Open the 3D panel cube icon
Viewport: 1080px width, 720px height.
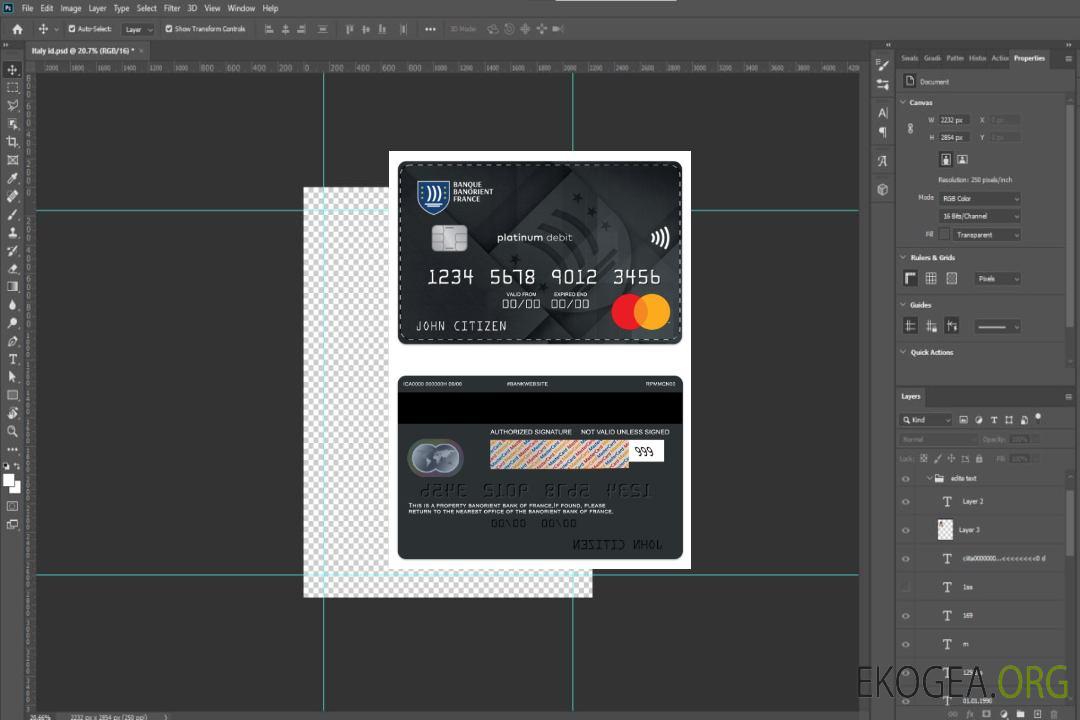(882, 189)
